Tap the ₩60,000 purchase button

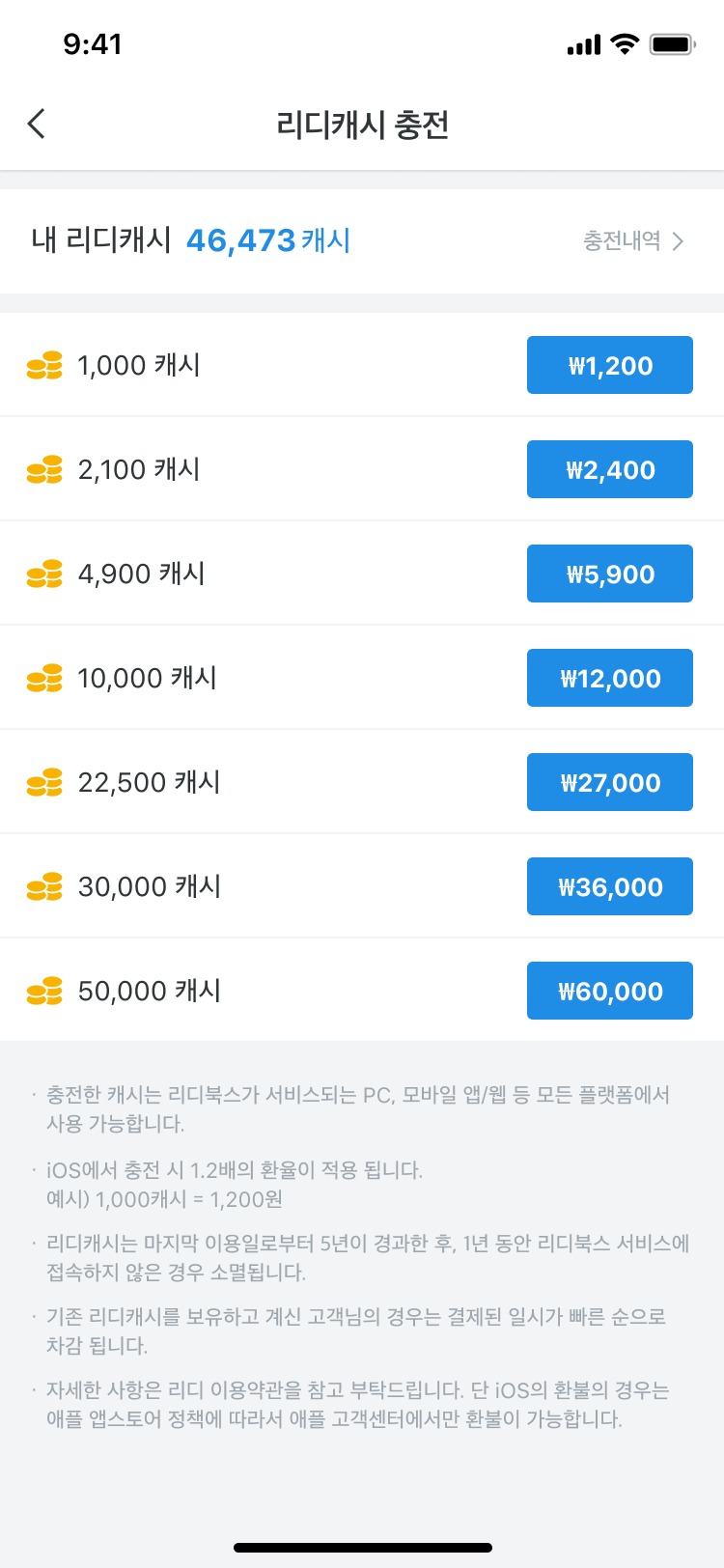[x=610, y=991]
